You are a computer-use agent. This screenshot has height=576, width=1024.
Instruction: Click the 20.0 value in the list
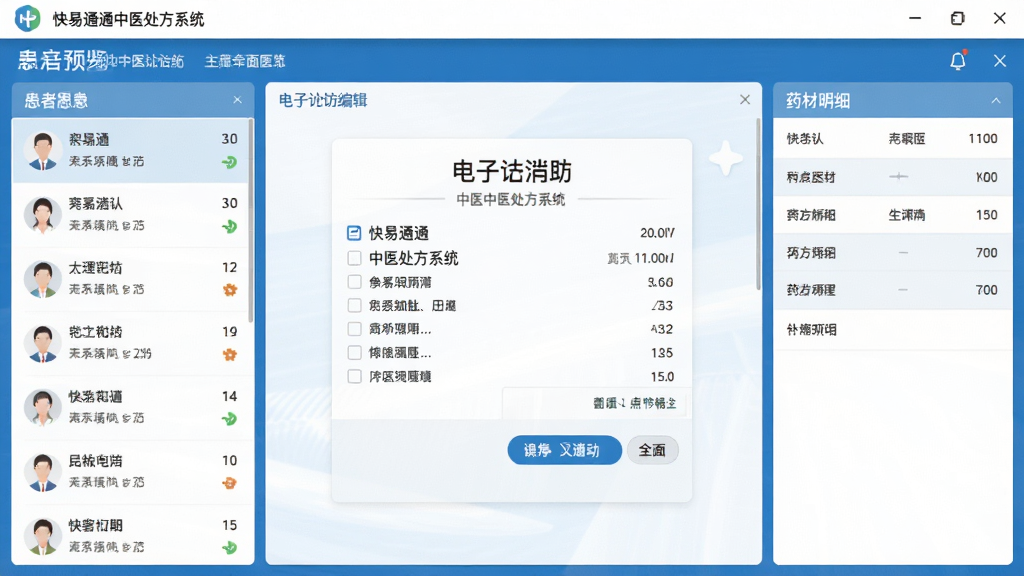pyautogui.click(x=657, y=233)
